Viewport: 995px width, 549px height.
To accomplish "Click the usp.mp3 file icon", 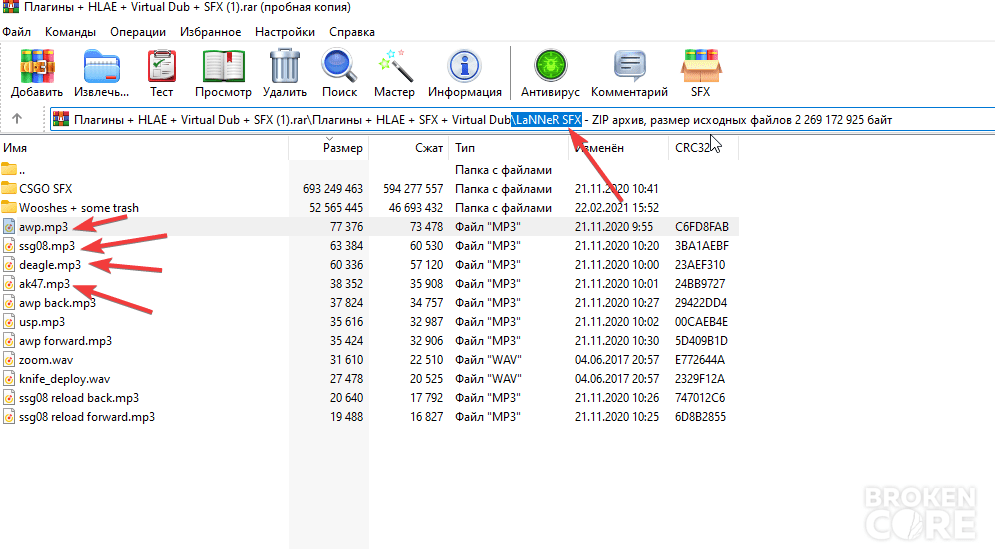I will click(x=9, y=322).
